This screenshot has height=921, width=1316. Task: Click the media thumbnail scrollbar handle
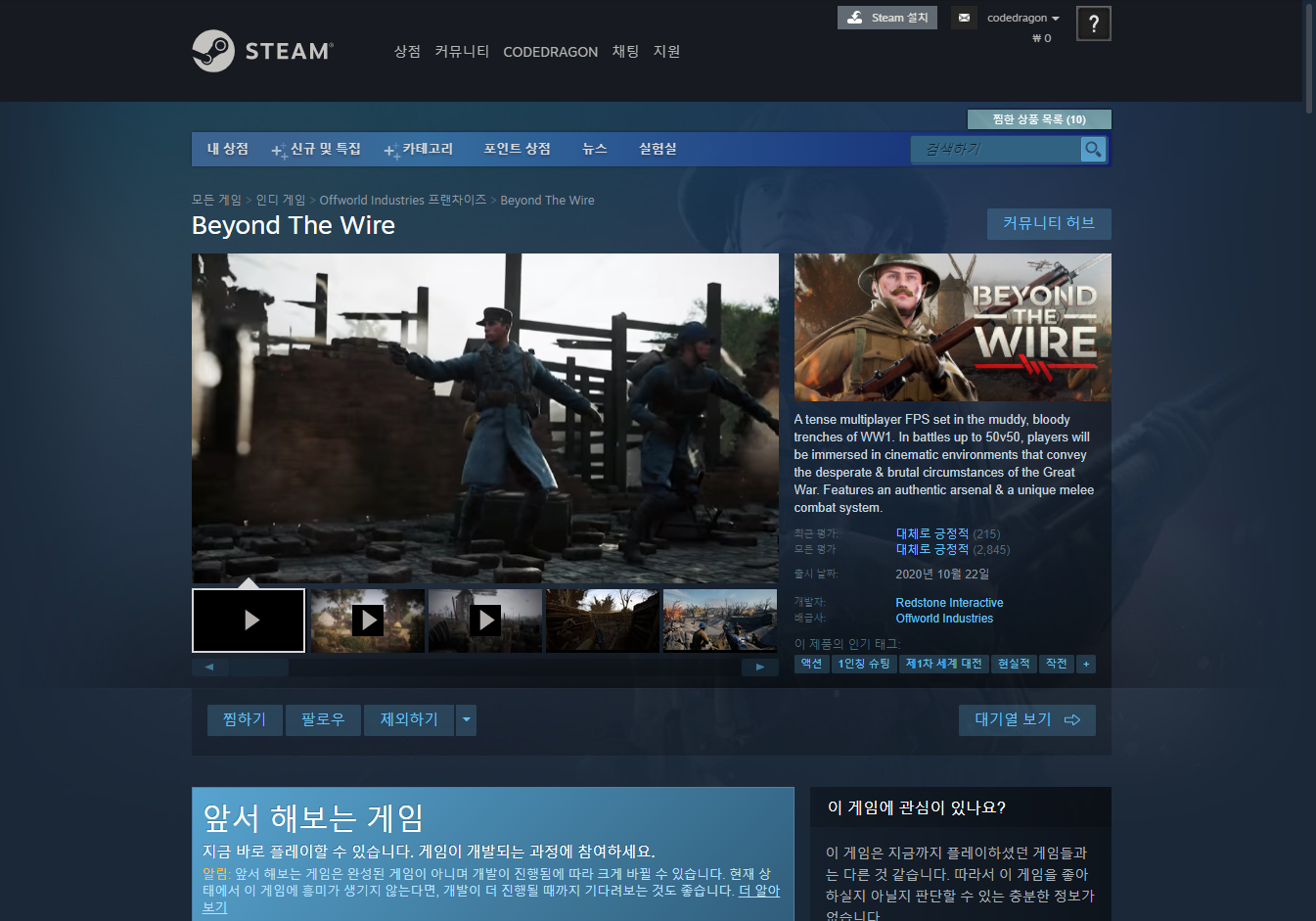pyautogui.click(x=258, y=668)
